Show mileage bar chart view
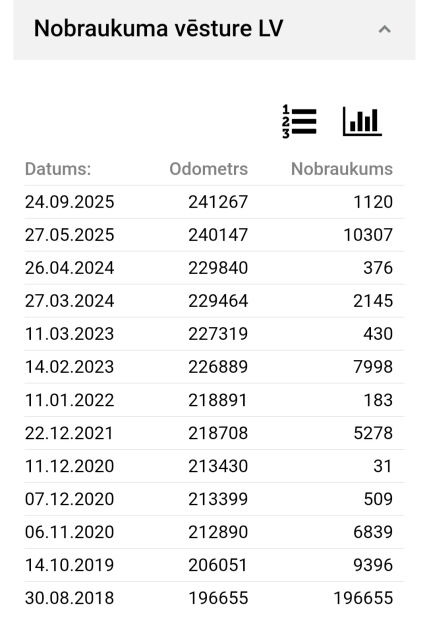This screenshot has height=628, width=429. click(x=362, y=122)
